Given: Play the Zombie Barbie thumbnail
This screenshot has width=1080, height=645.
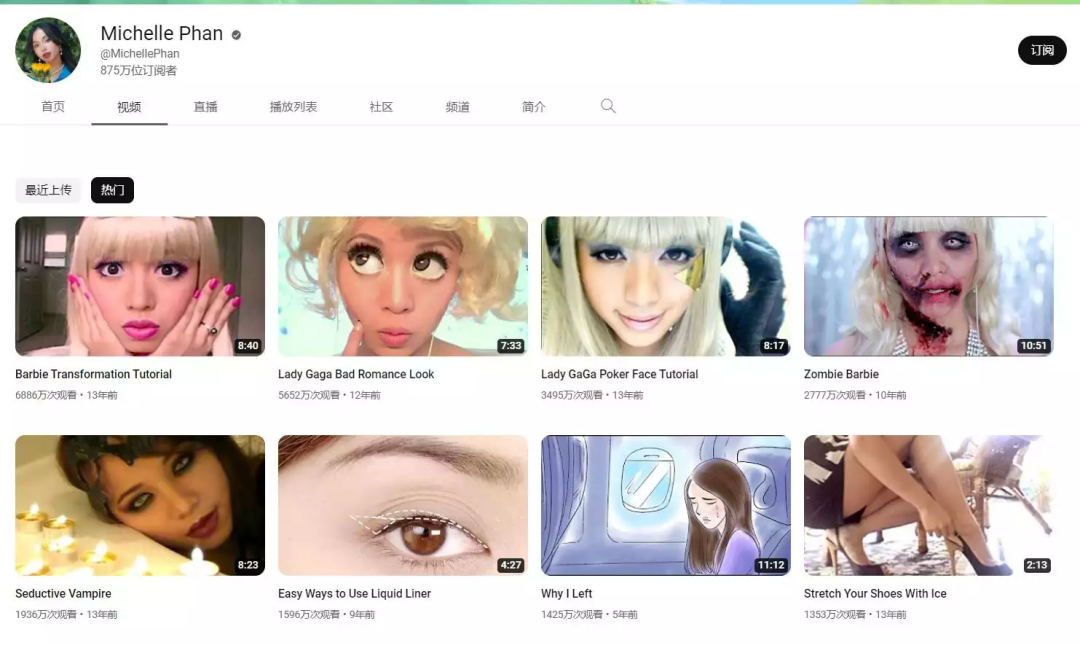Looking at the screenshot, I should (x=928, y=286).
